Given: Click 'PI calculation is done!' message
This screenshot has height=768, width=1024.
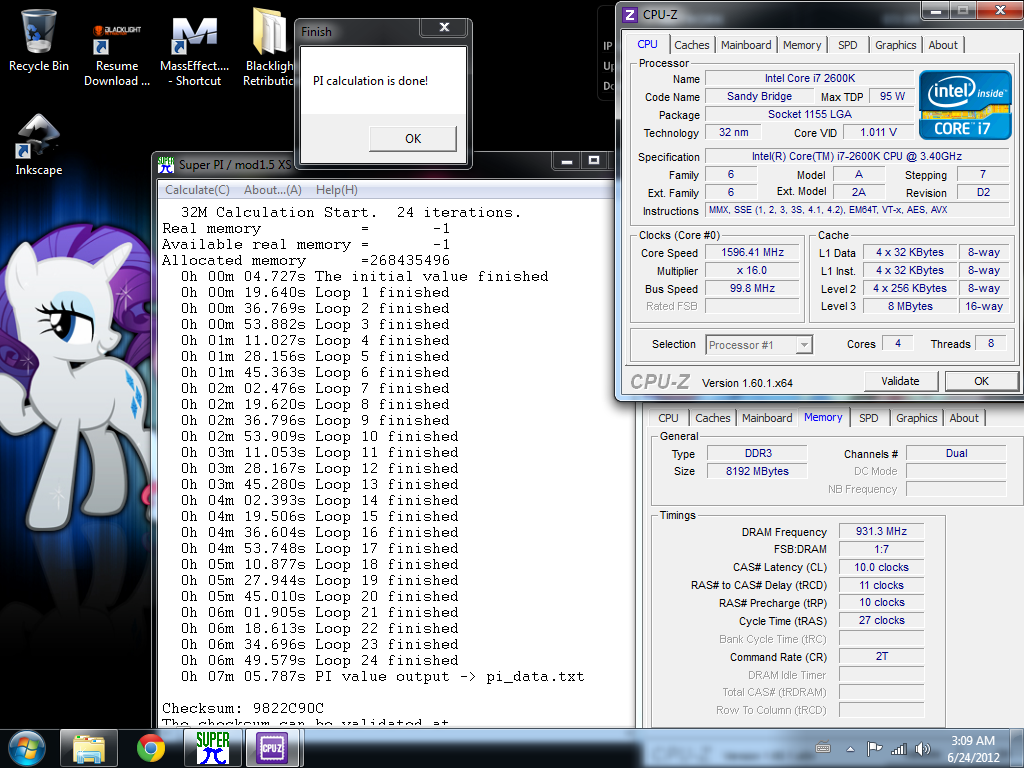Looking at the screenshot, I should (x=370, y=81).
